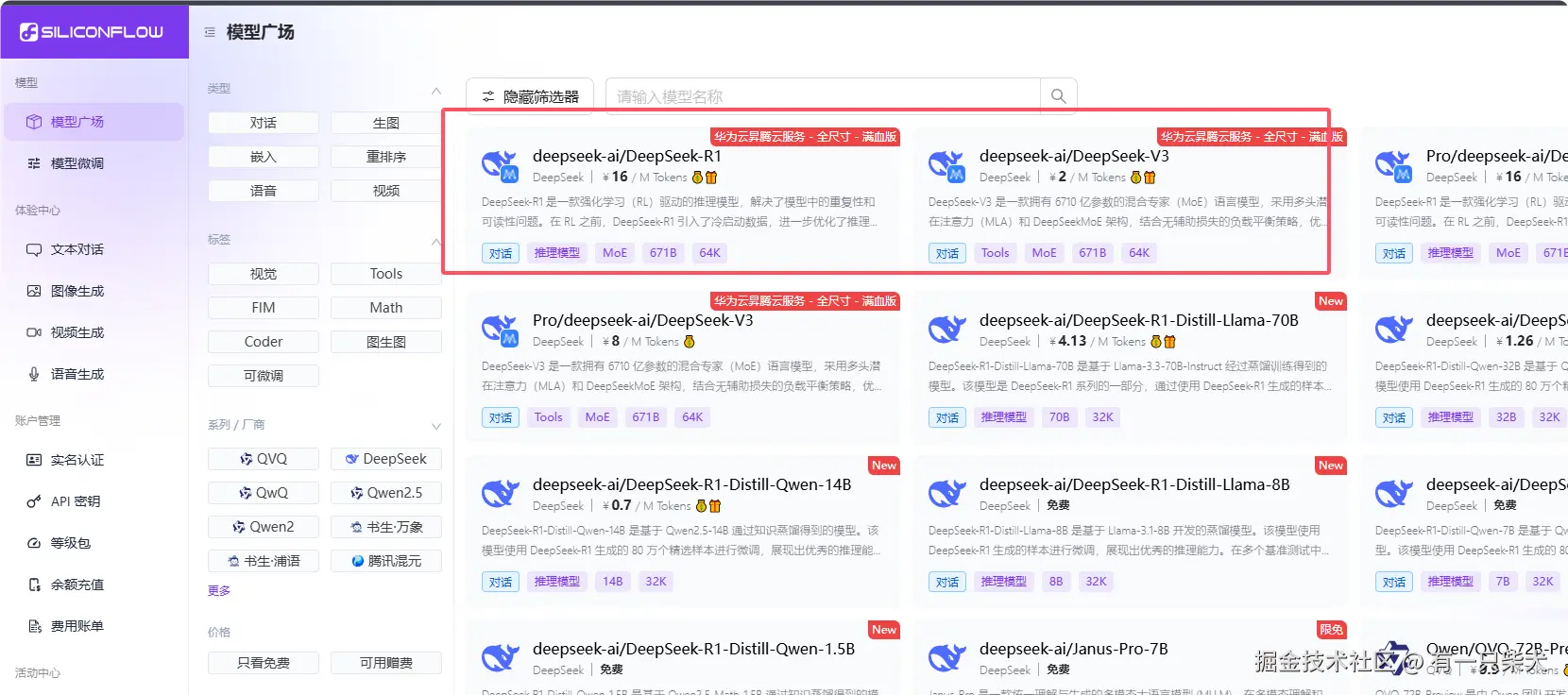Click the whale logo on Pro/deepseek-ai/DeepSeek-V3 card

(500, 330)
